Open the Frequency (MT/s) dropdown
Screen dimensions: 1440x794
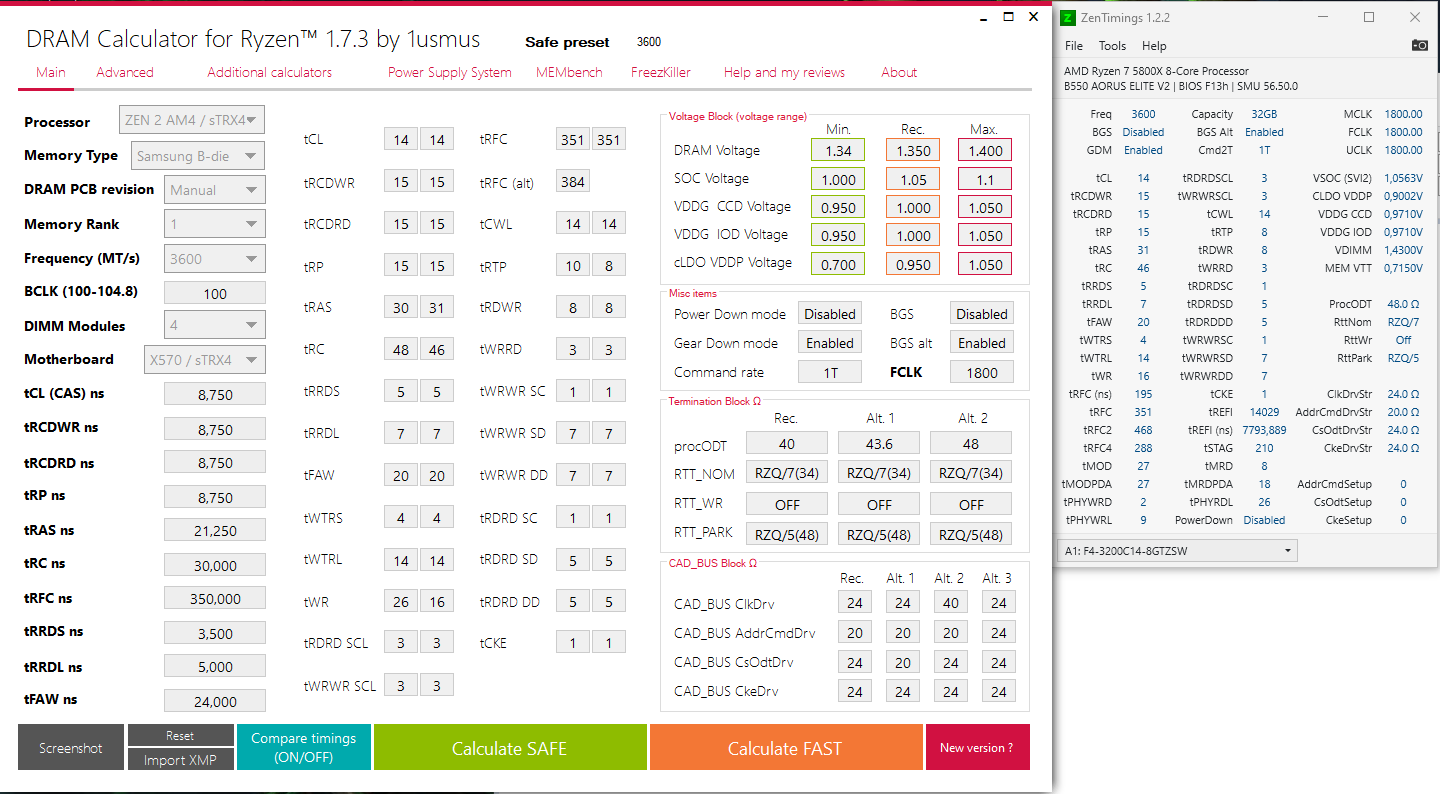tap(214, 258)
